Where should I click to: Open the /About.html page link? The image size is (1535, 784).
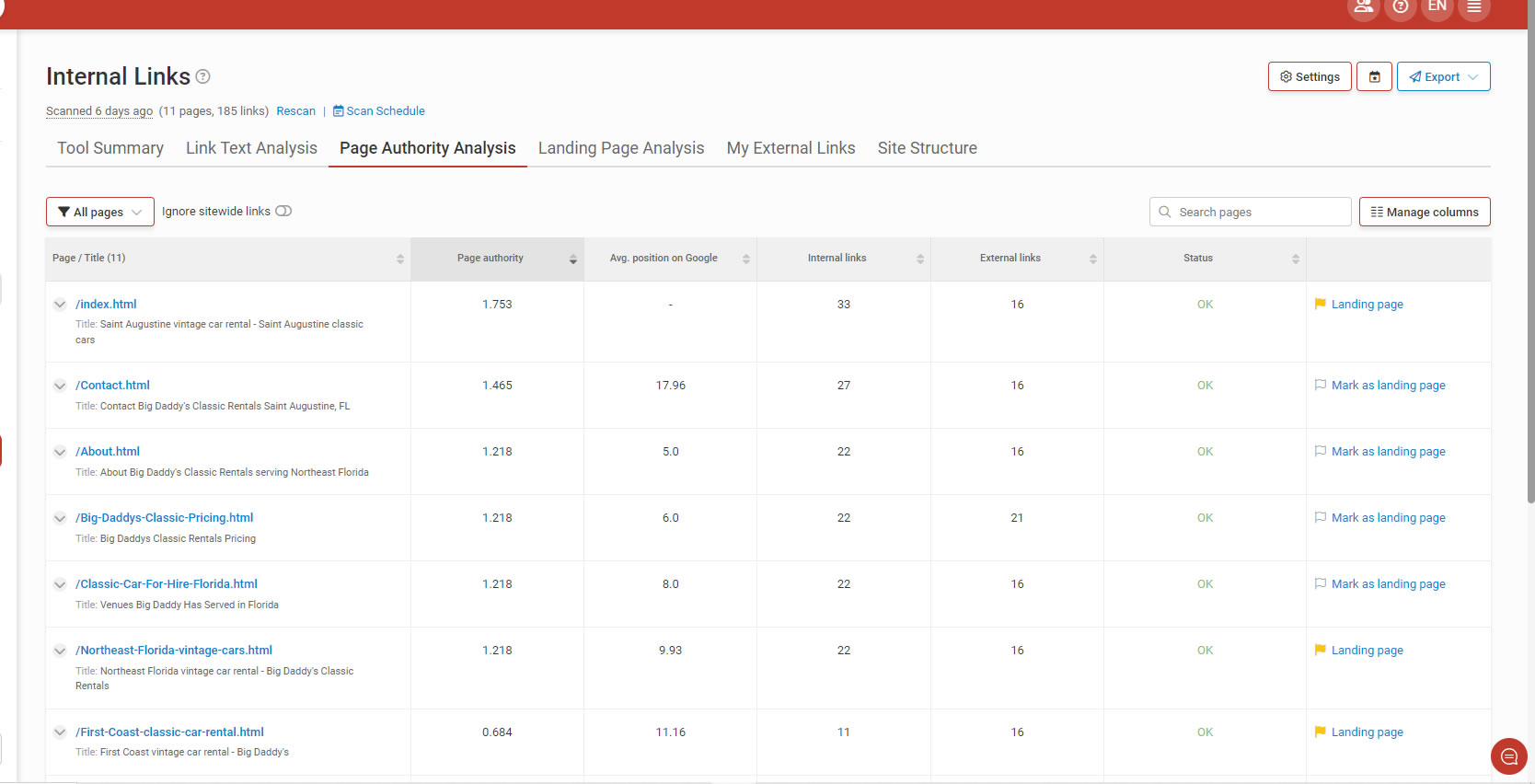pos(108,452)
